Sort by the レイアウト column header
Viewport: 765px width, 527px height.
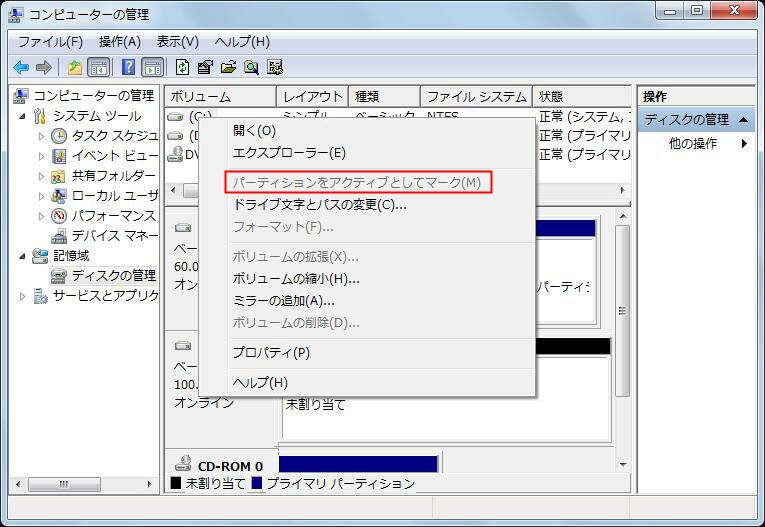pyautogui.click(x=313, y=97)
